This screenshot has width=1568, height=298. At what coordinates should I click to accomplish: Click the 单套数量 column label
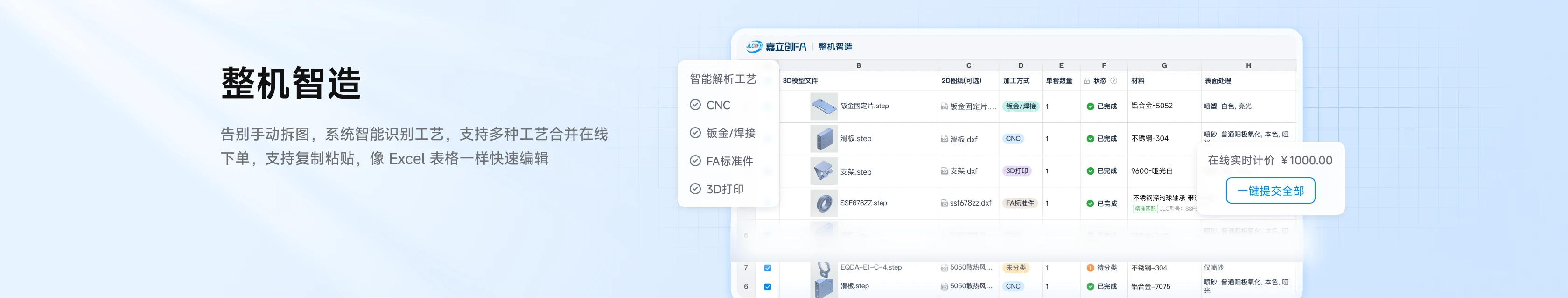point(1058,80)
